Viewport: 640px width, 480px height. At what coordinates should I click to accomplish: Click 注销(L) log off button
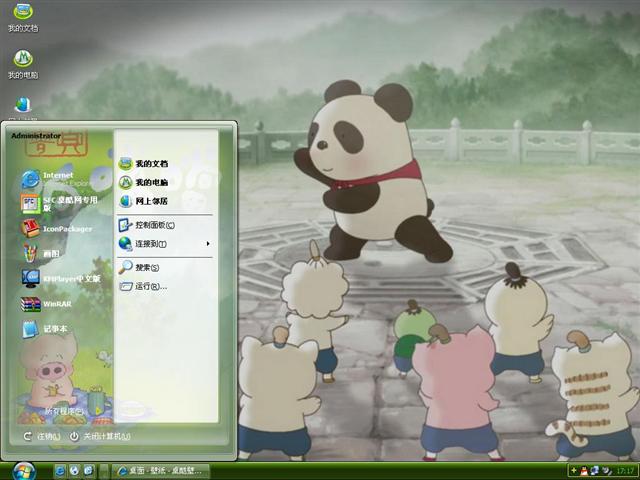42,437
